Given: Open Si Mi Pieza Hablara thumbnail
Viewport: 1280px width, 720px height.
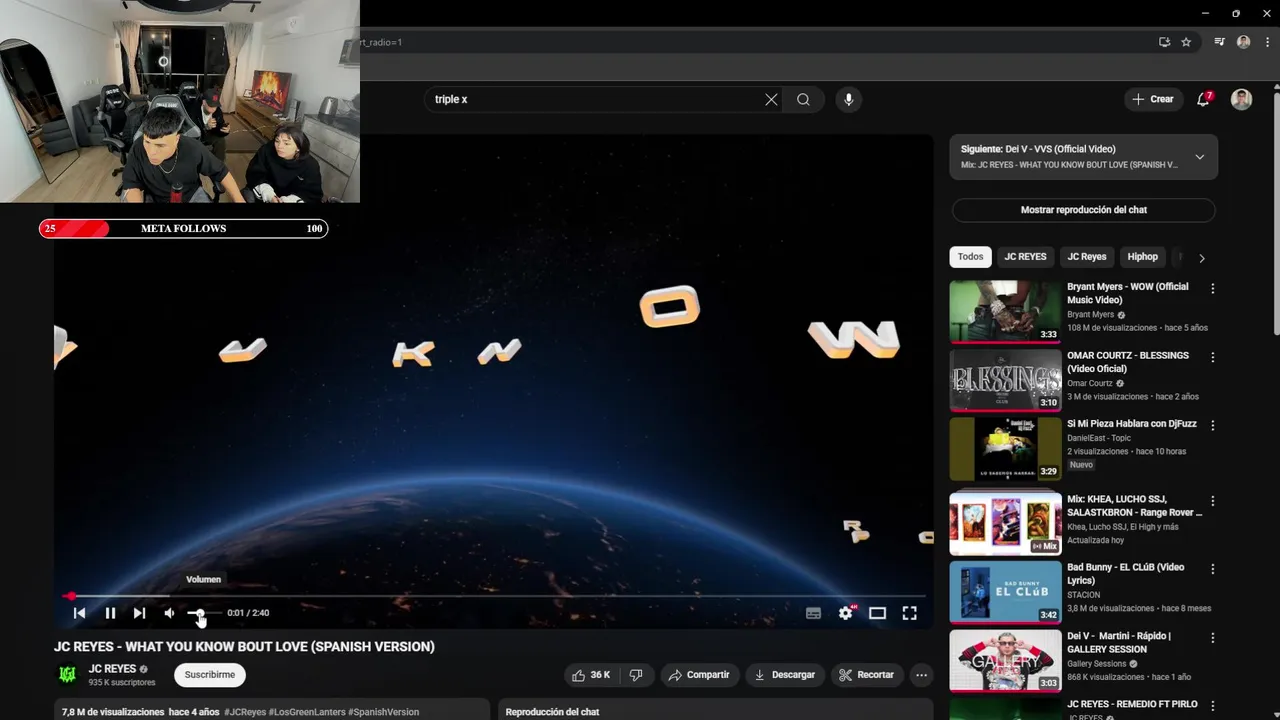Looking at the screenshot, I should point(1005,449).
